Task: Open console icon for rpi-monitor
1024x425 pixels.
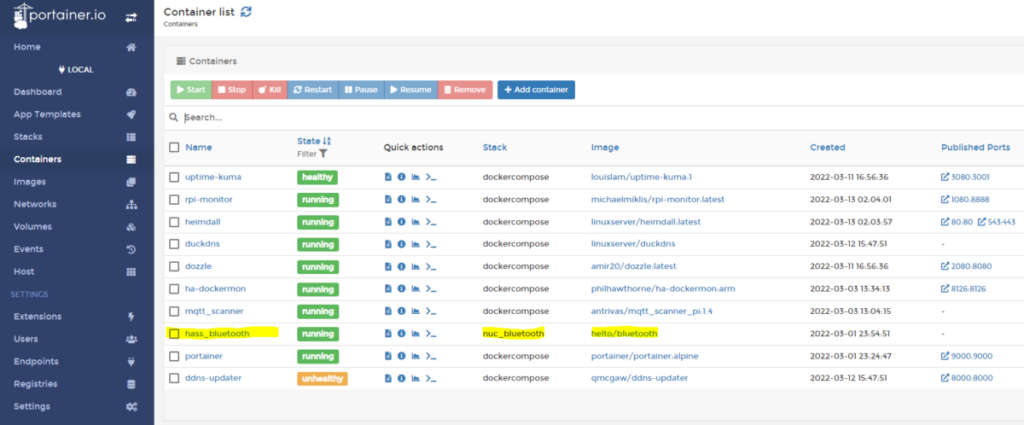Action: click(x=430, y=199)
